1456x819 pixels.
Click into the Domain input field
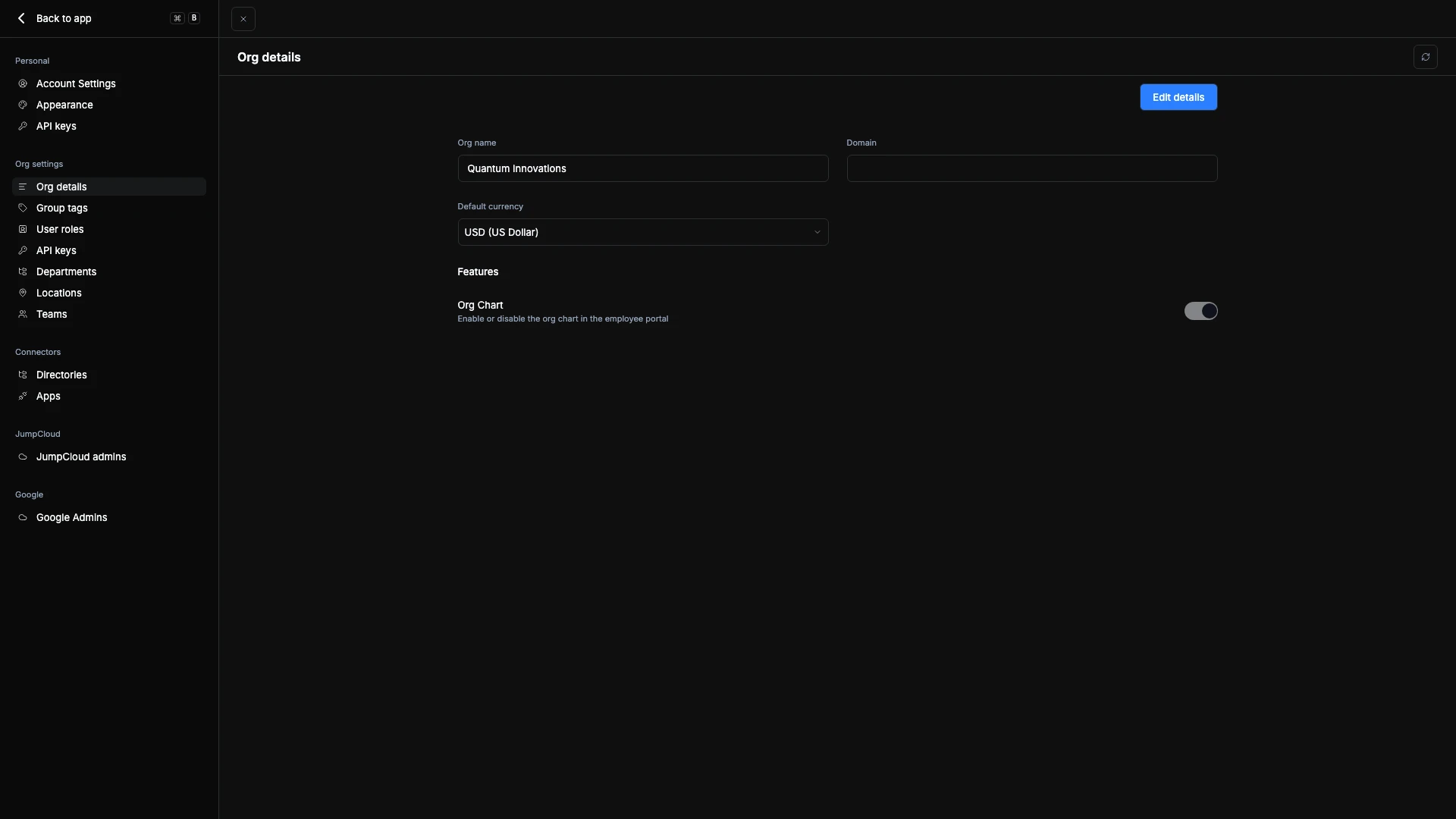pos(1031,168)
